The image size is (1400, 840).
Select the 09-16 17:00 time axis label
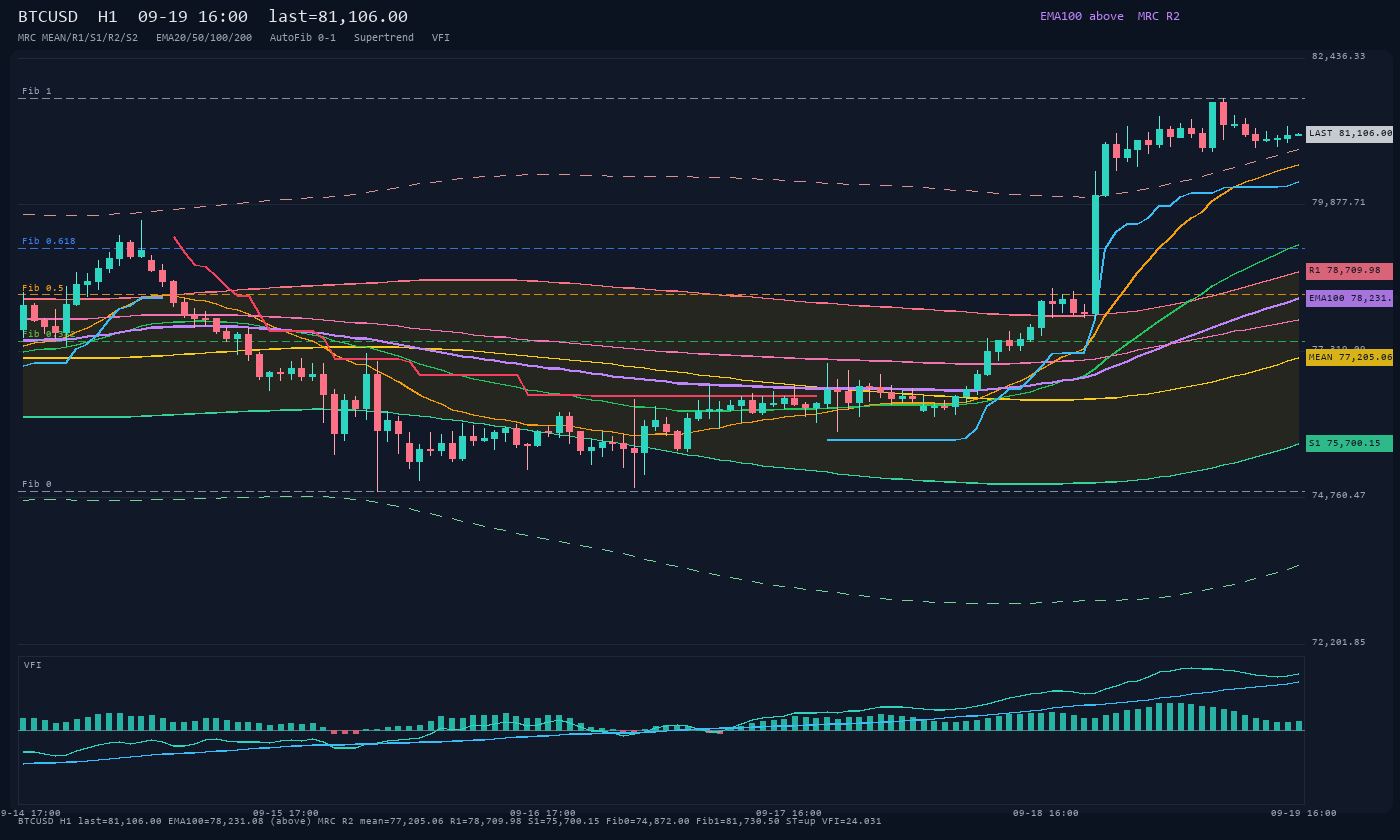coord(543,813)
